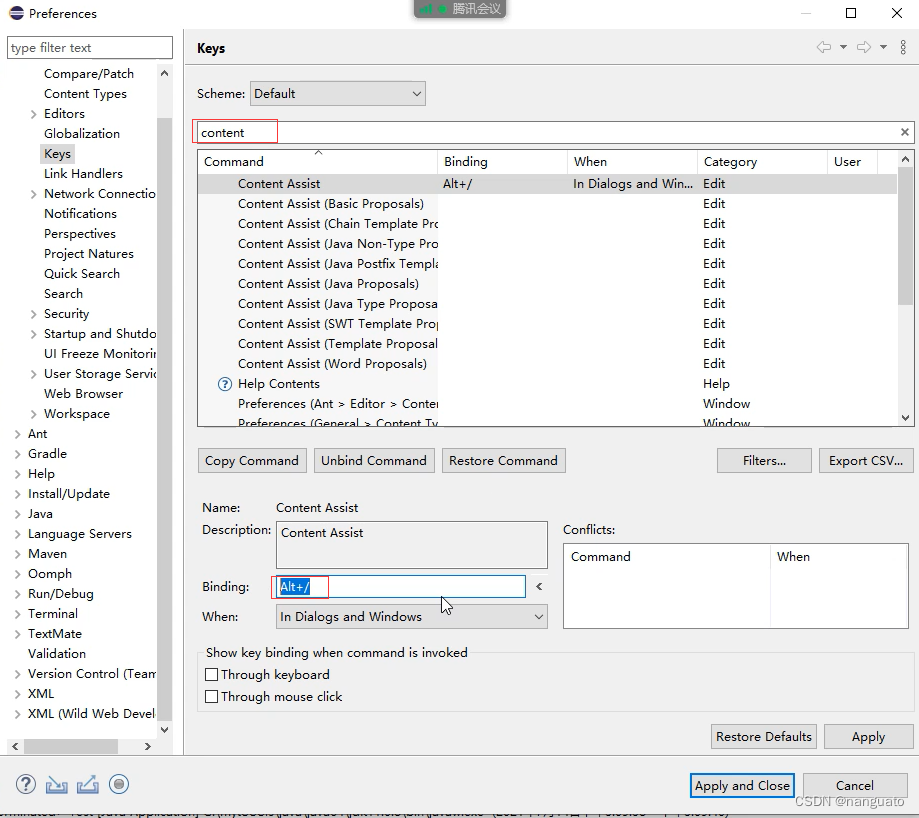Click the Description text box
The image size is (919, 818).
(x=411, y=545)
